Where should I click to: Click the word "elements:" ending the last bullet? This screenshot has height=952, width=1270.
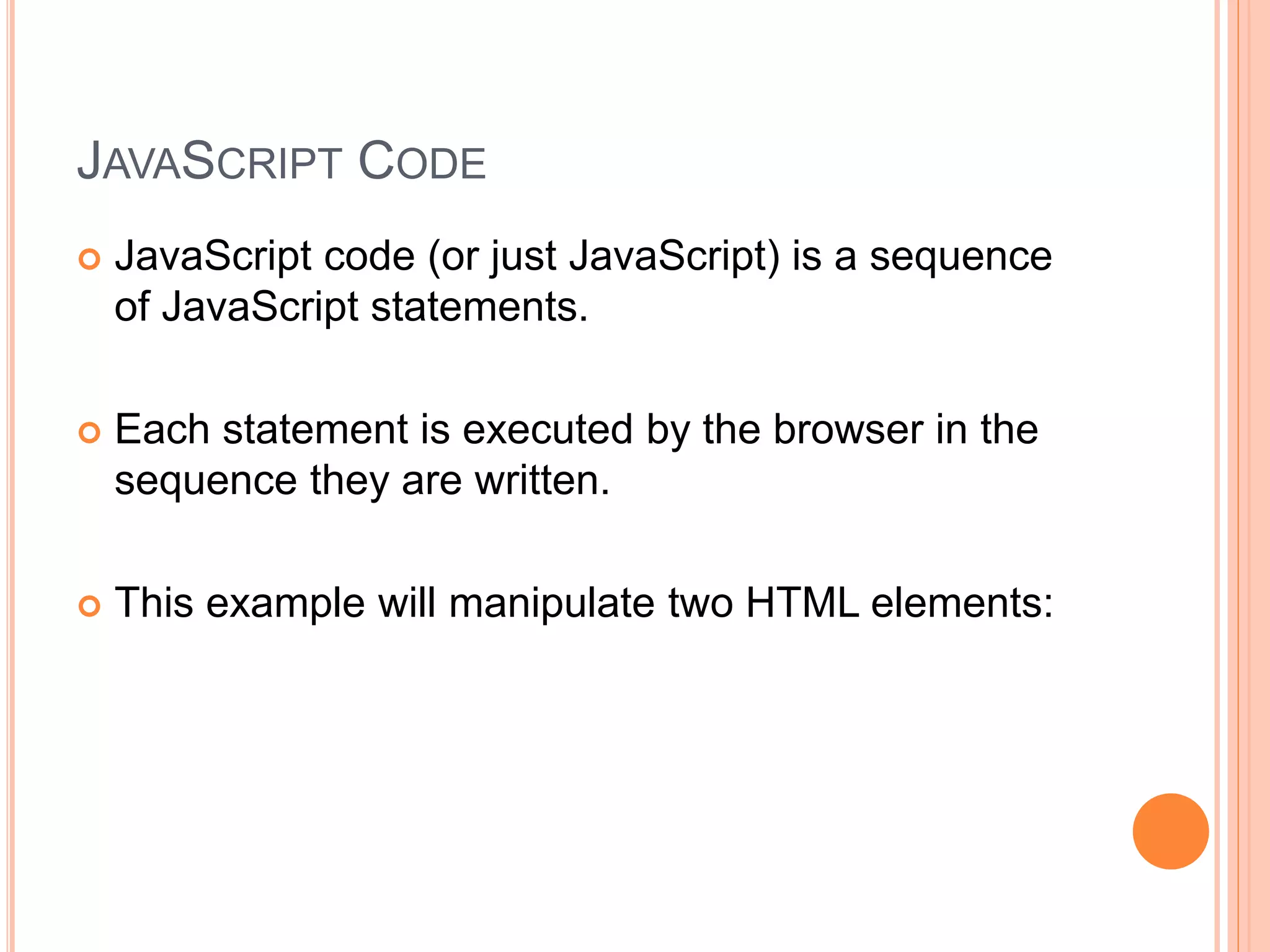(962, 602)
